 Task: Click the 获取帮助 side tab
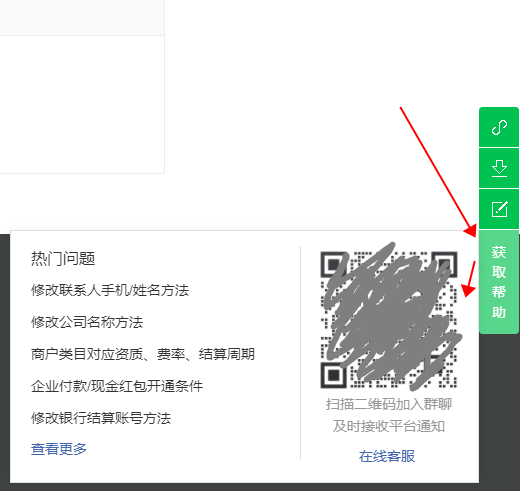499,282
